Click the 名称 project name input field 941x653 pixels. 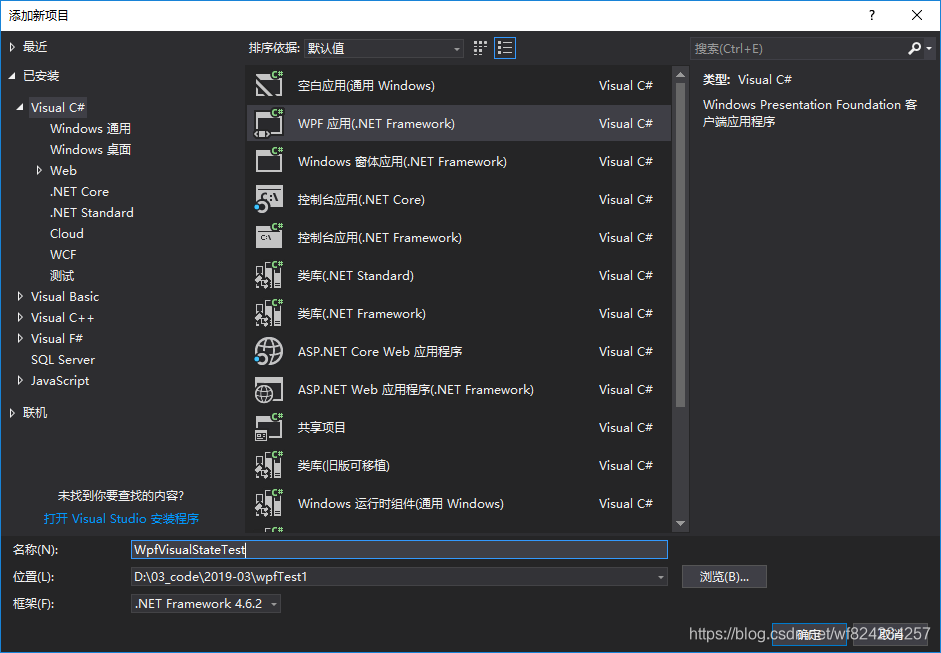tap(399, 550)
